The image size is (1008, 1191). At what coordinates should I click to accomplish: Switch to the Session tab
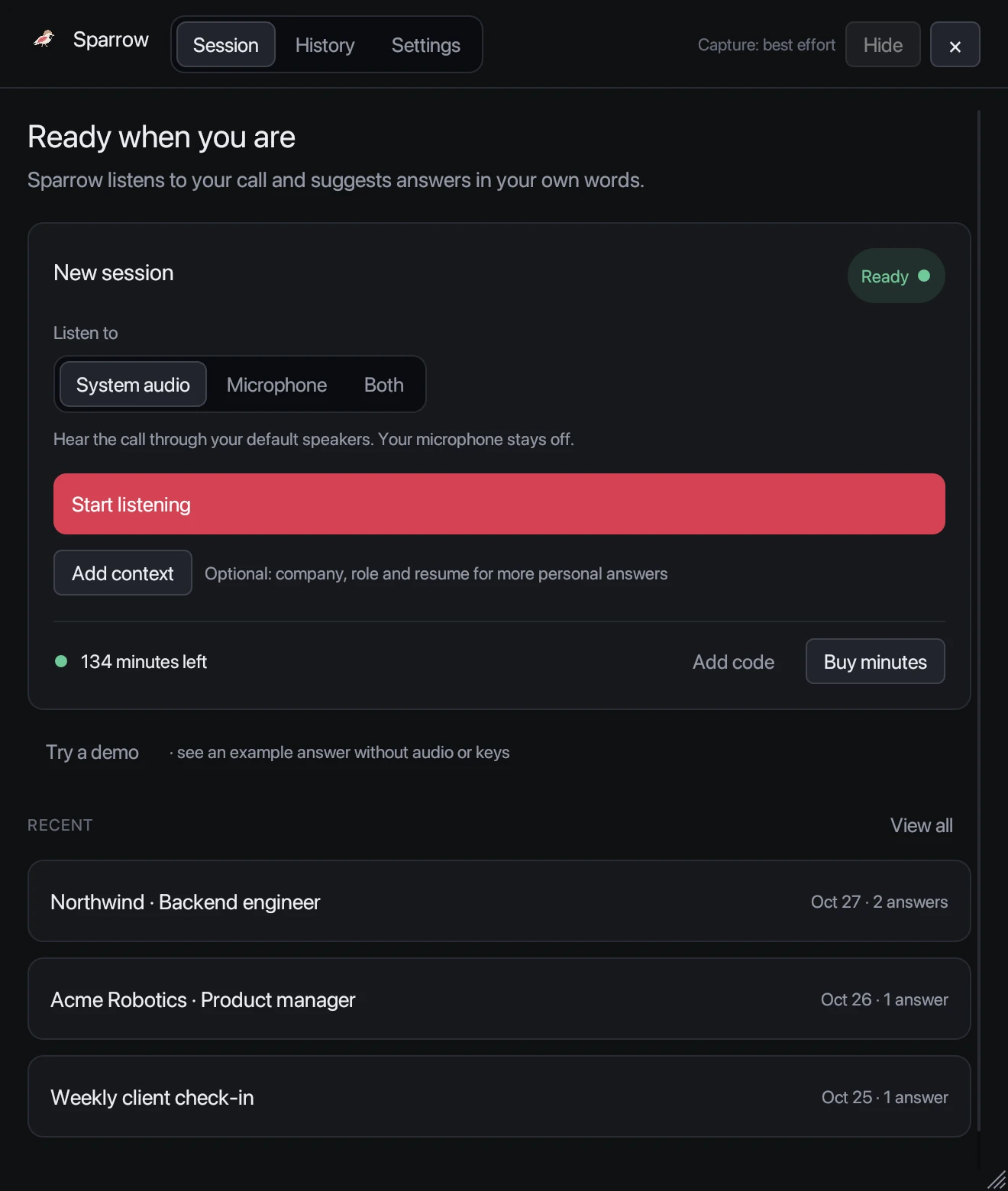click(x=225, y=45)
